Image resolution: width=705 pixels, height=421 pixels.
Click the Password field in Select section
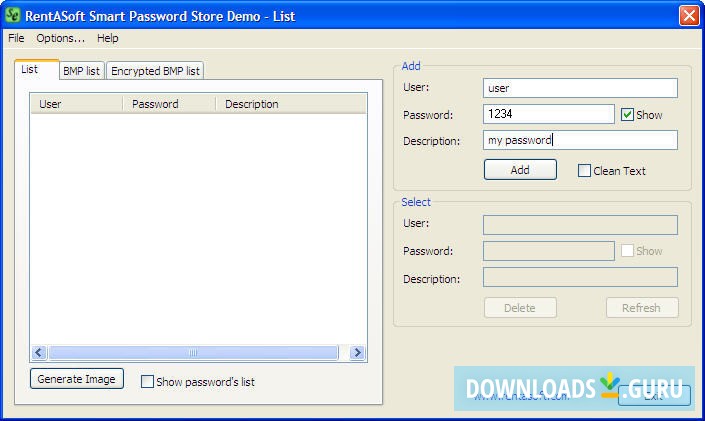click(549, 251)
